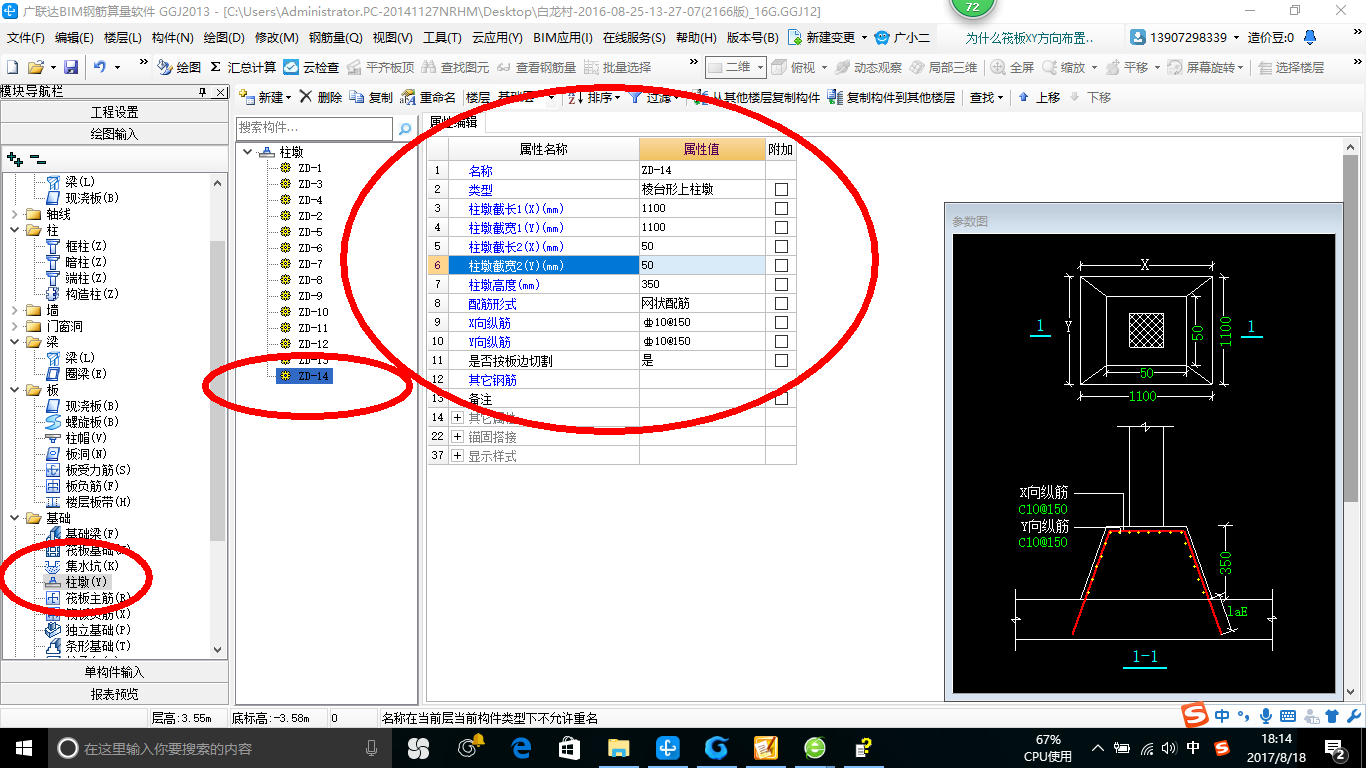Expand the 锚固搭接 property group

click(x=458, y=437)
